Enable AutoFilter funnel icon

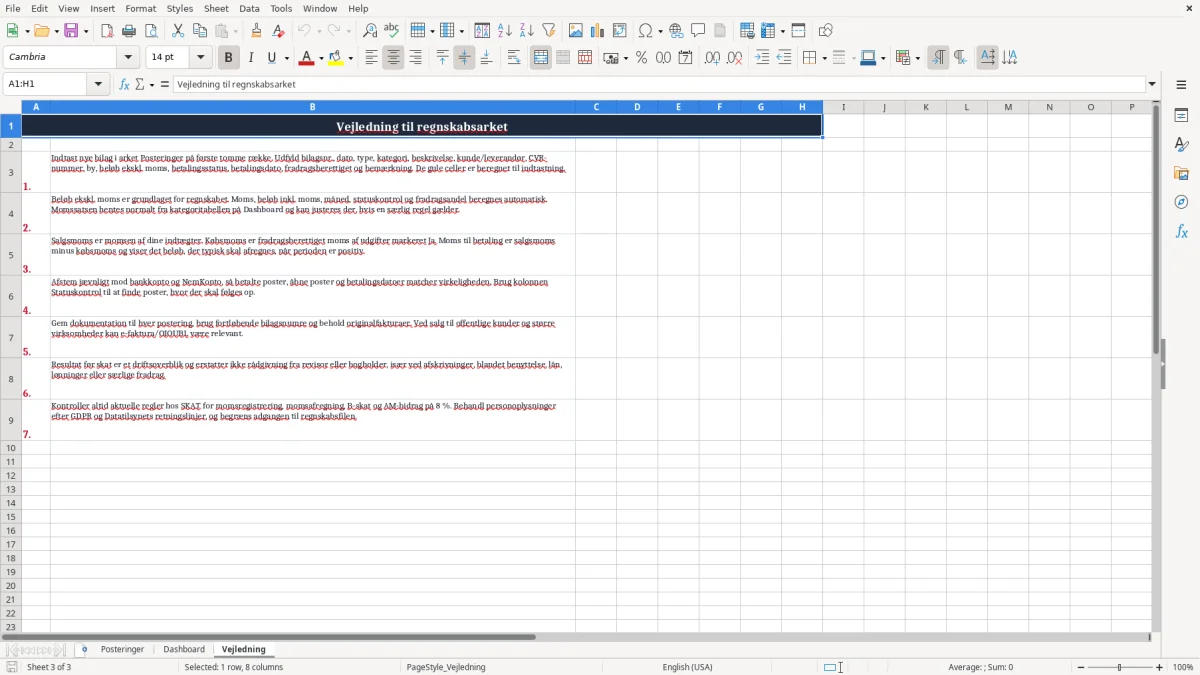[x=549, y=31]
